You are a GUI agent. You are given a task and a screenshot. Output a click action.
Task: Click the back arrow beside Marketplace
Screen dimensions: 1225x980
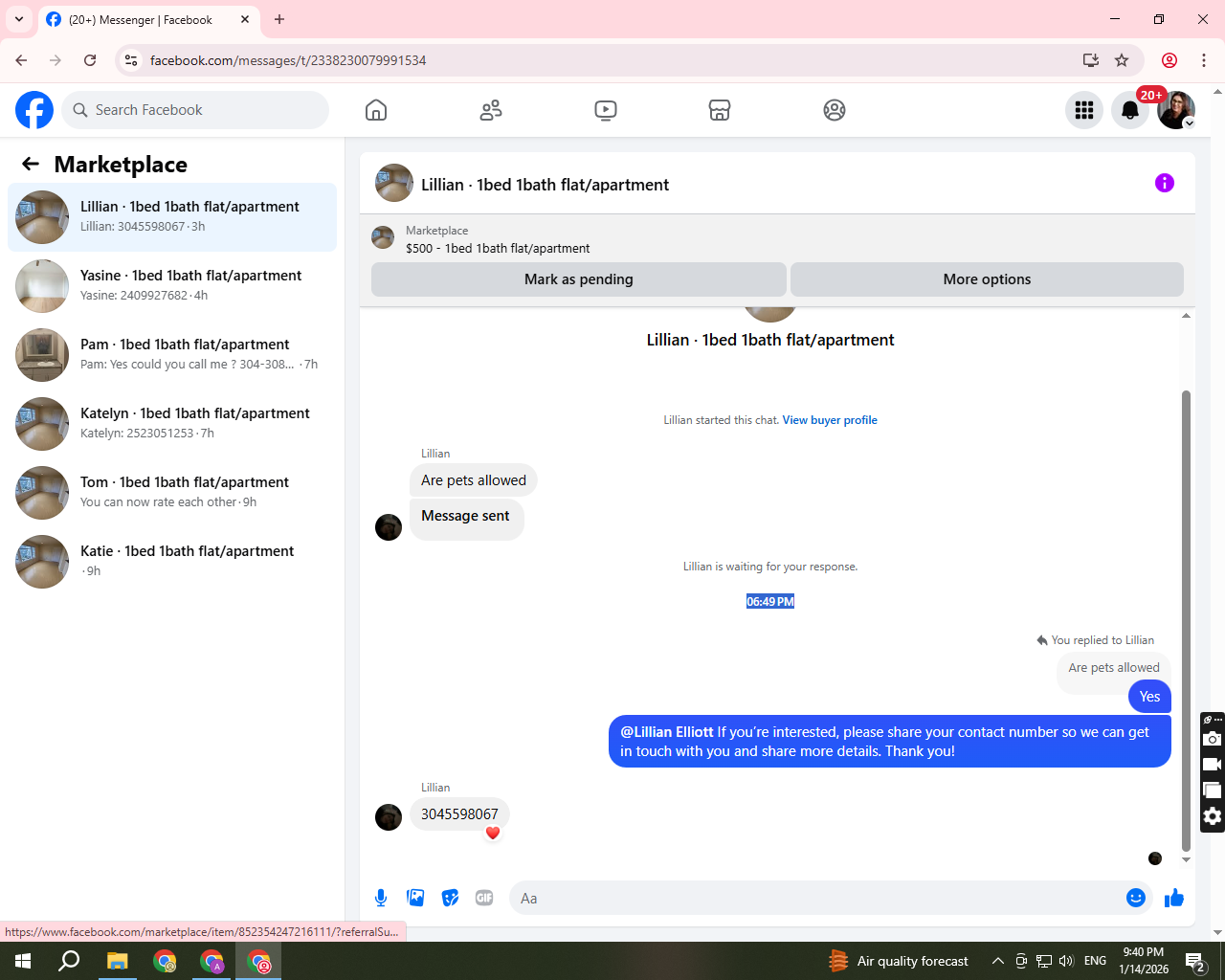31,164
